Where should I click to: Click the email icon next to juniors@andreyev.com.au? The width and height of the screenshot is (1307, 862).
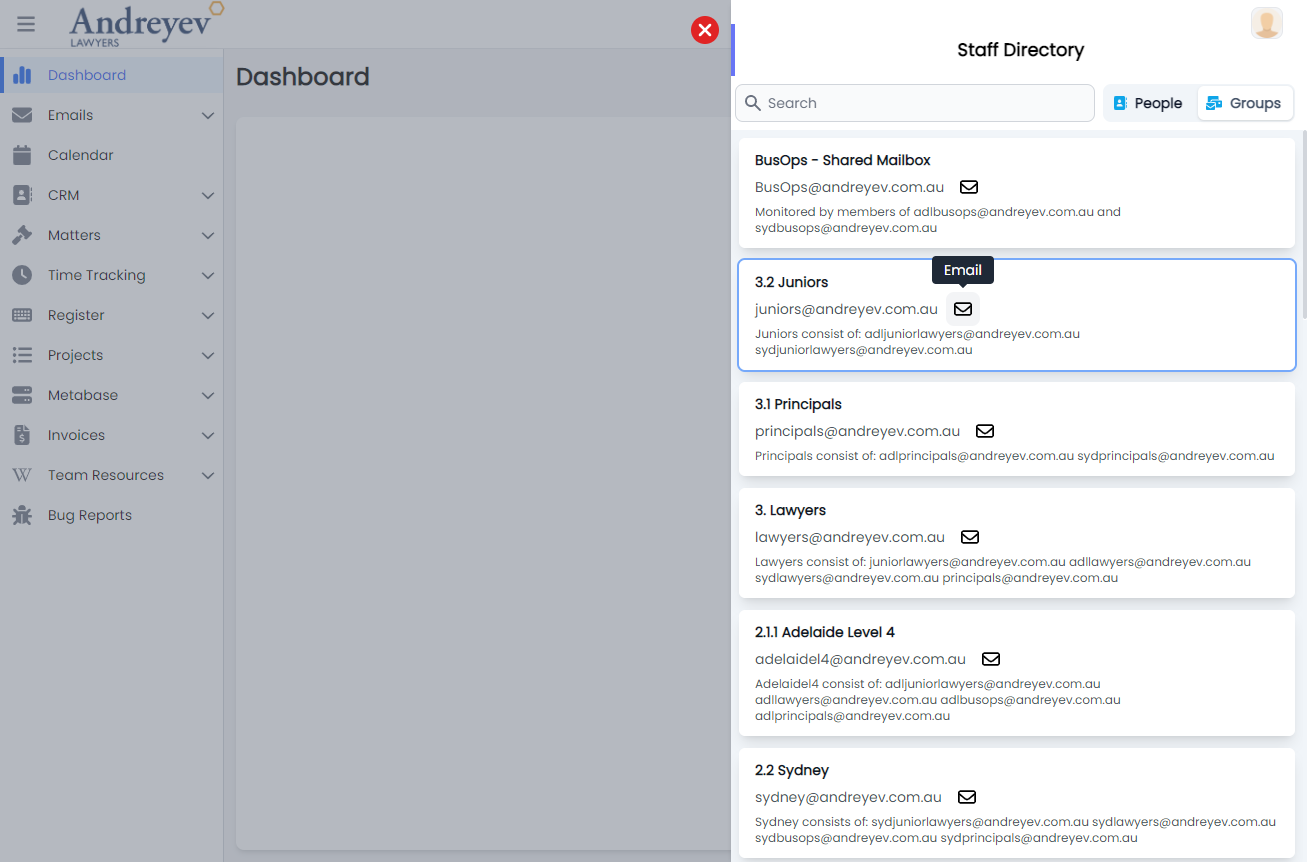[x=962, y=309]
